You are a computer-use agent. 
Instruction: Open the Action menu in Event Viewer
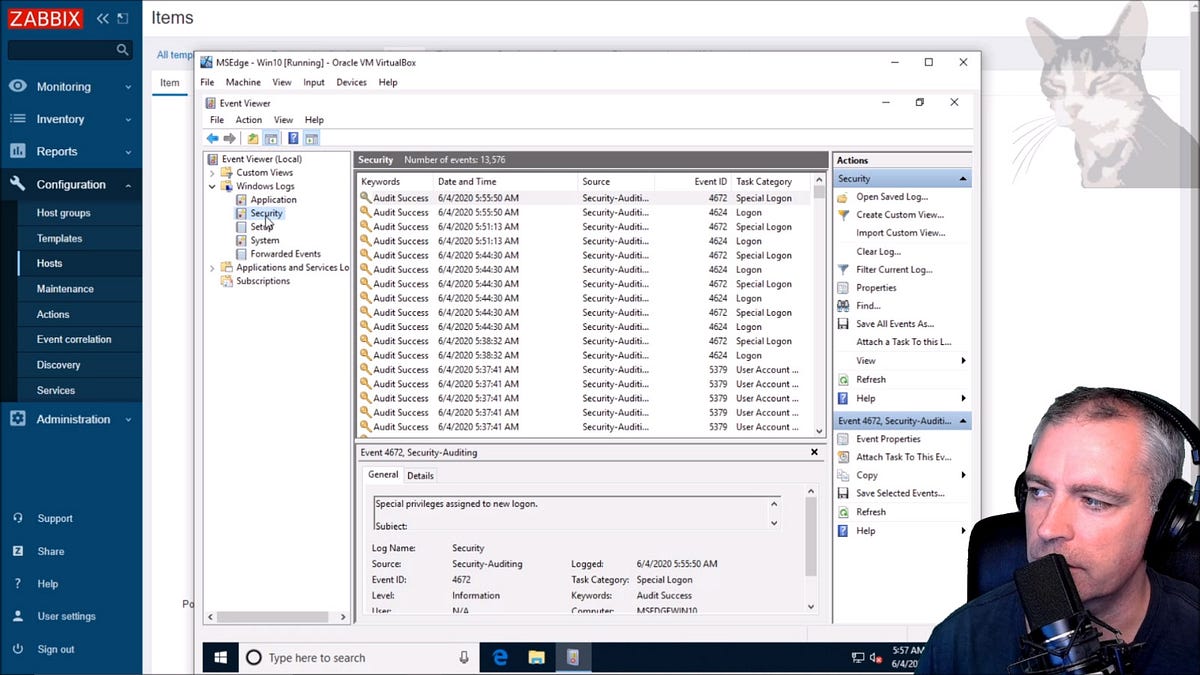(248, 119)
